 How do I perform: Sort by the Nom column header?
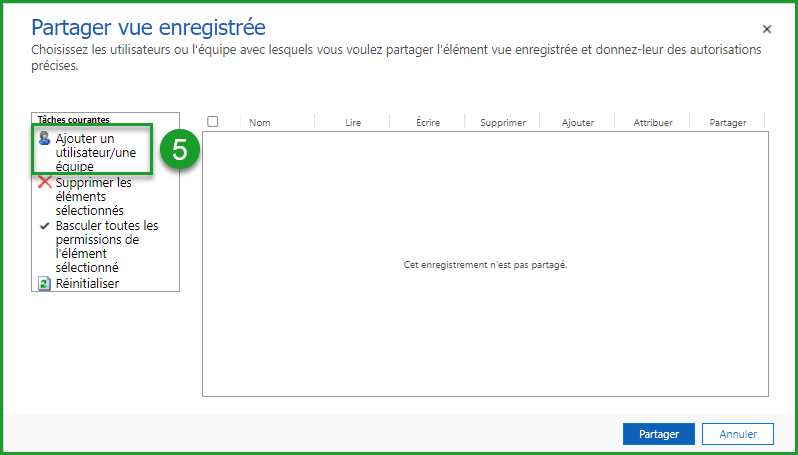[260, 123]
